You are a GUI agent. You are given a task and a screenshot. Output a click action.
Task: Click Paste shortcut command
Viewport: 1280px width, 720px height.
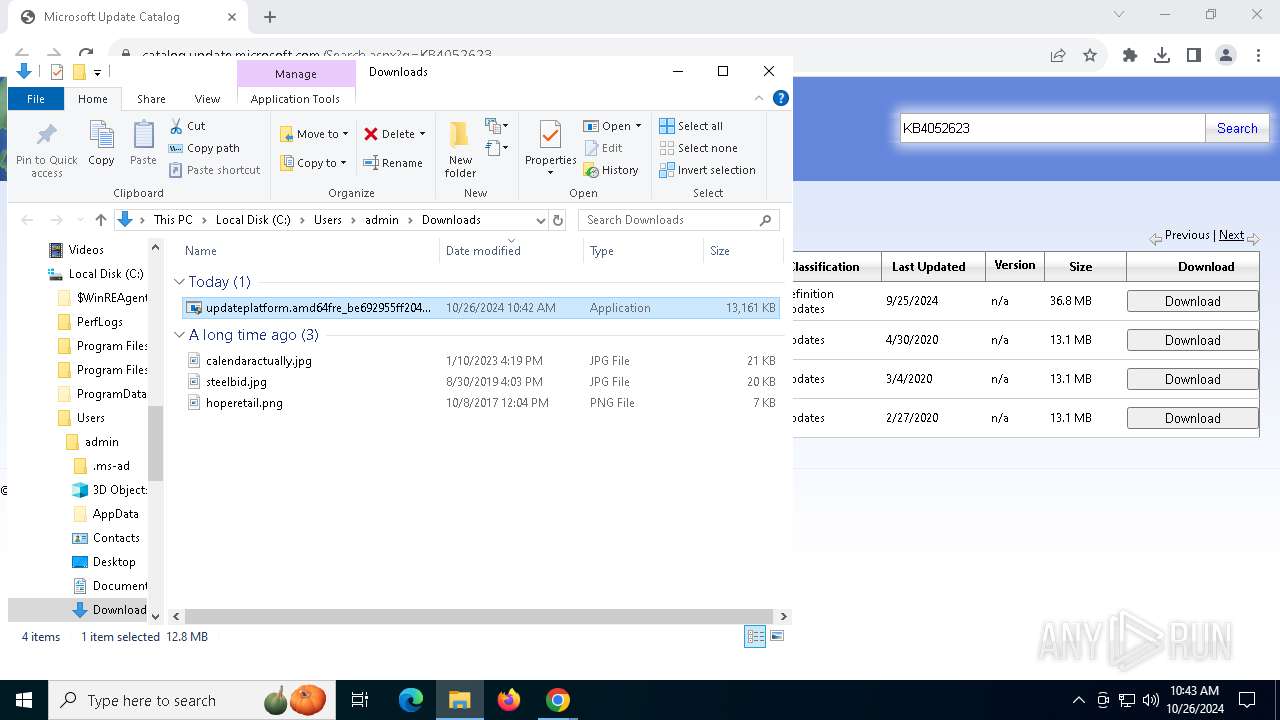point(215,170)
